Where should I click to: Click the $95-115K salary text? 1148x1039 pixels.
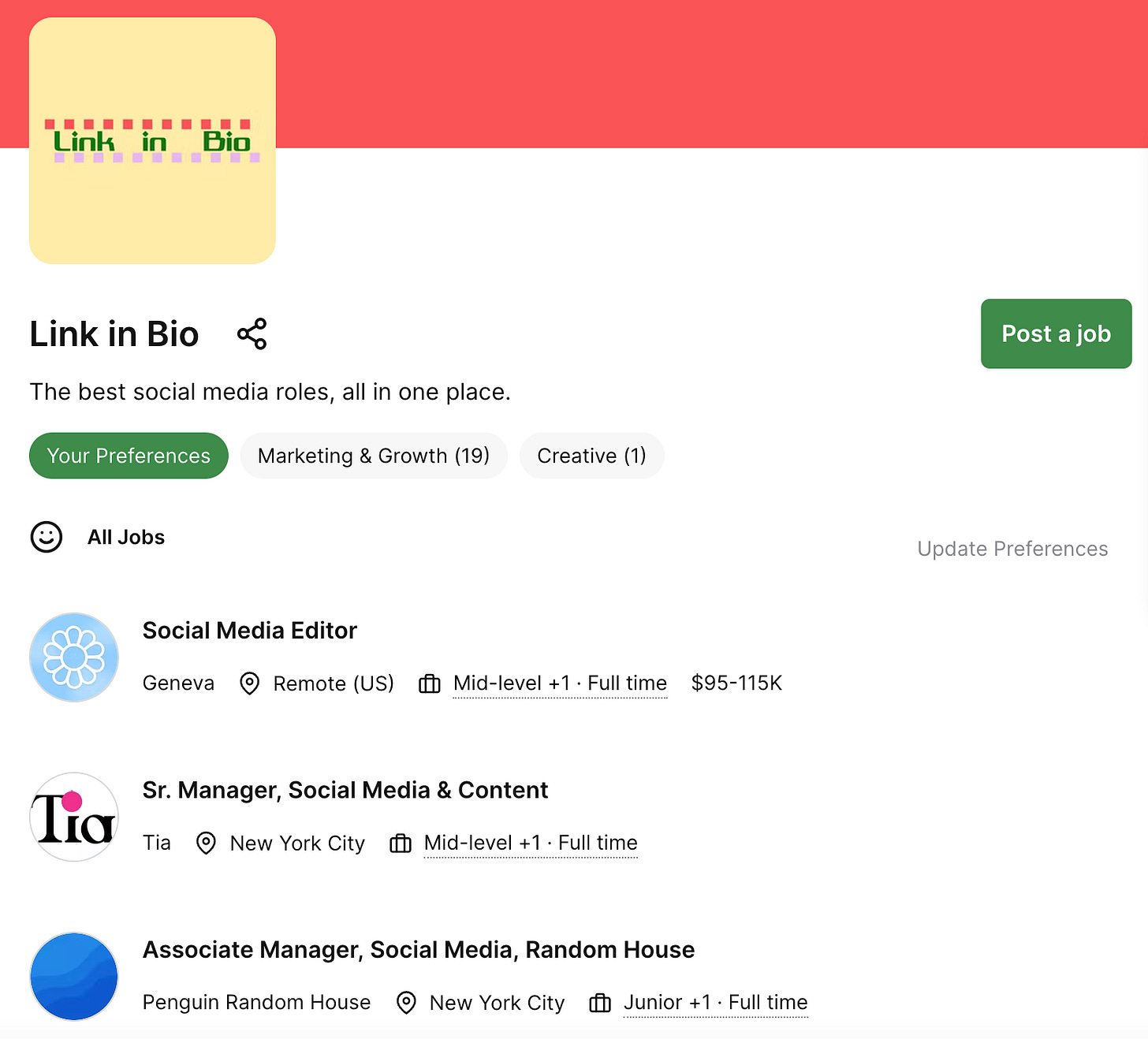pos(736,683)
